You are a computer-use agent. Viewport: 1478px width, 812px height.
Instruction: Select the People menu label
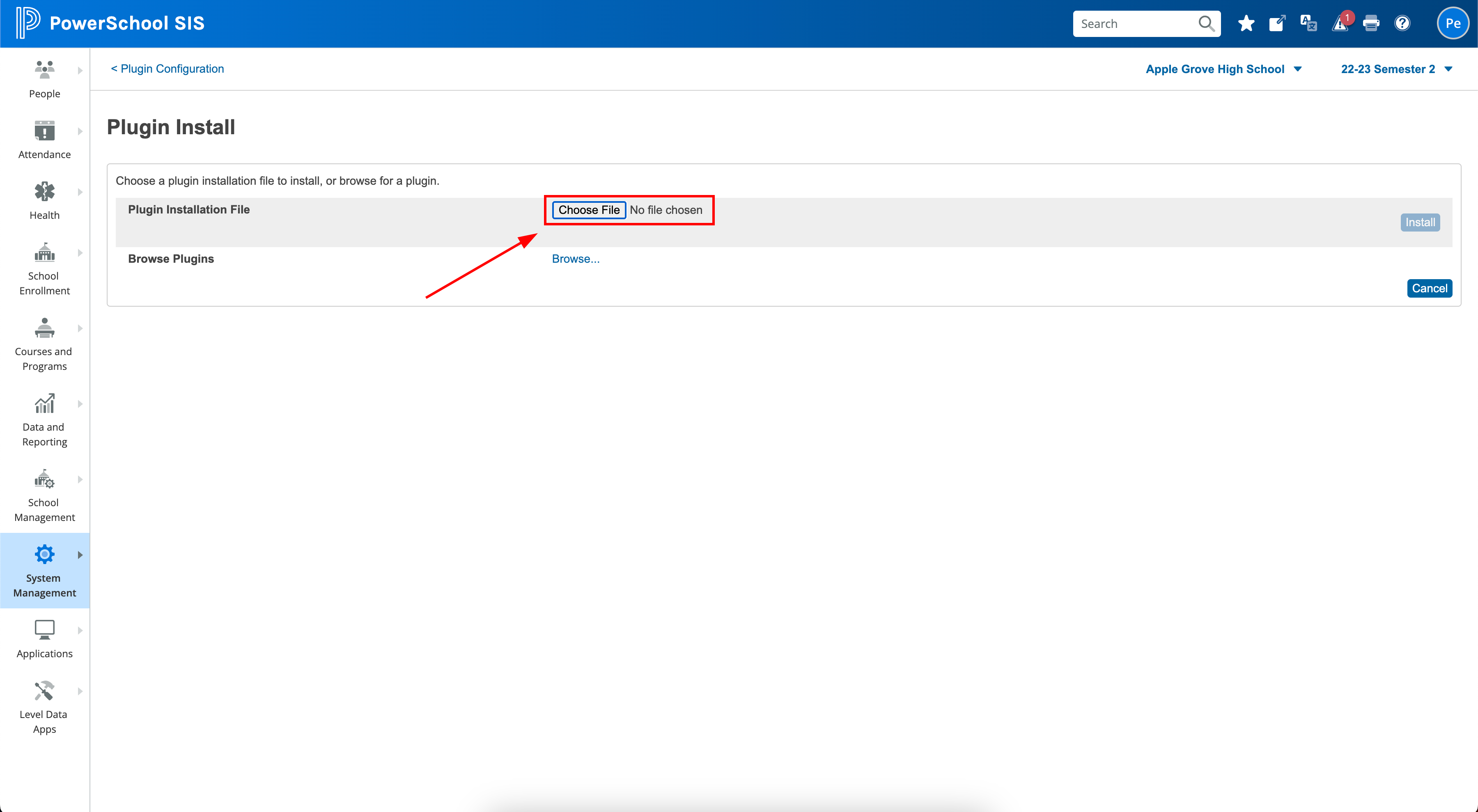click(x=45, y=94)
